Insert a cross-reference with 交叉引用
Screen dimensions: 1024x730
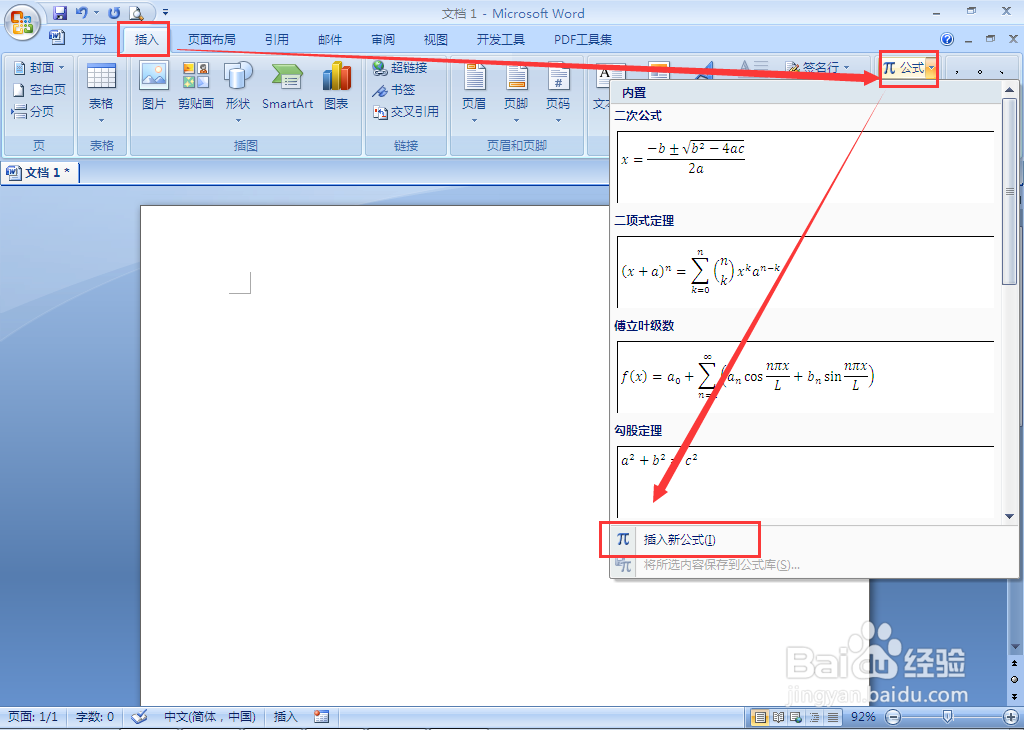click(406, 112)
